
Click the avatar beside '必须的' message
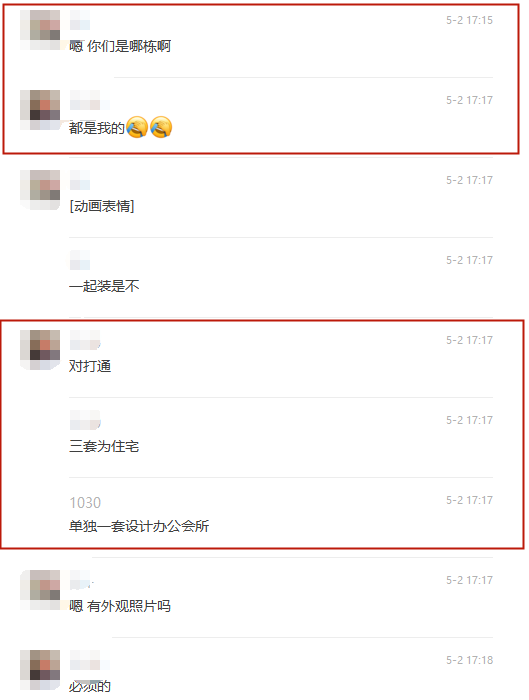point(40,670)
